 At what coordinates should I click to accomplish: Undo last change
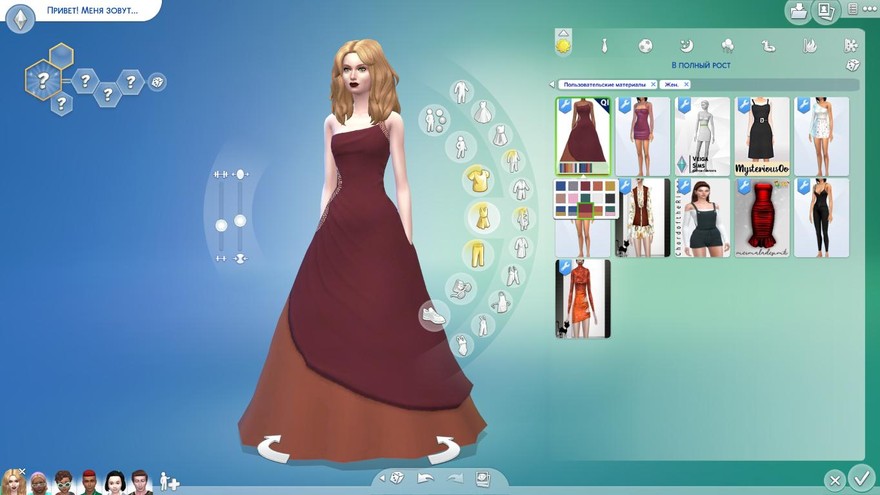[426, 479]
